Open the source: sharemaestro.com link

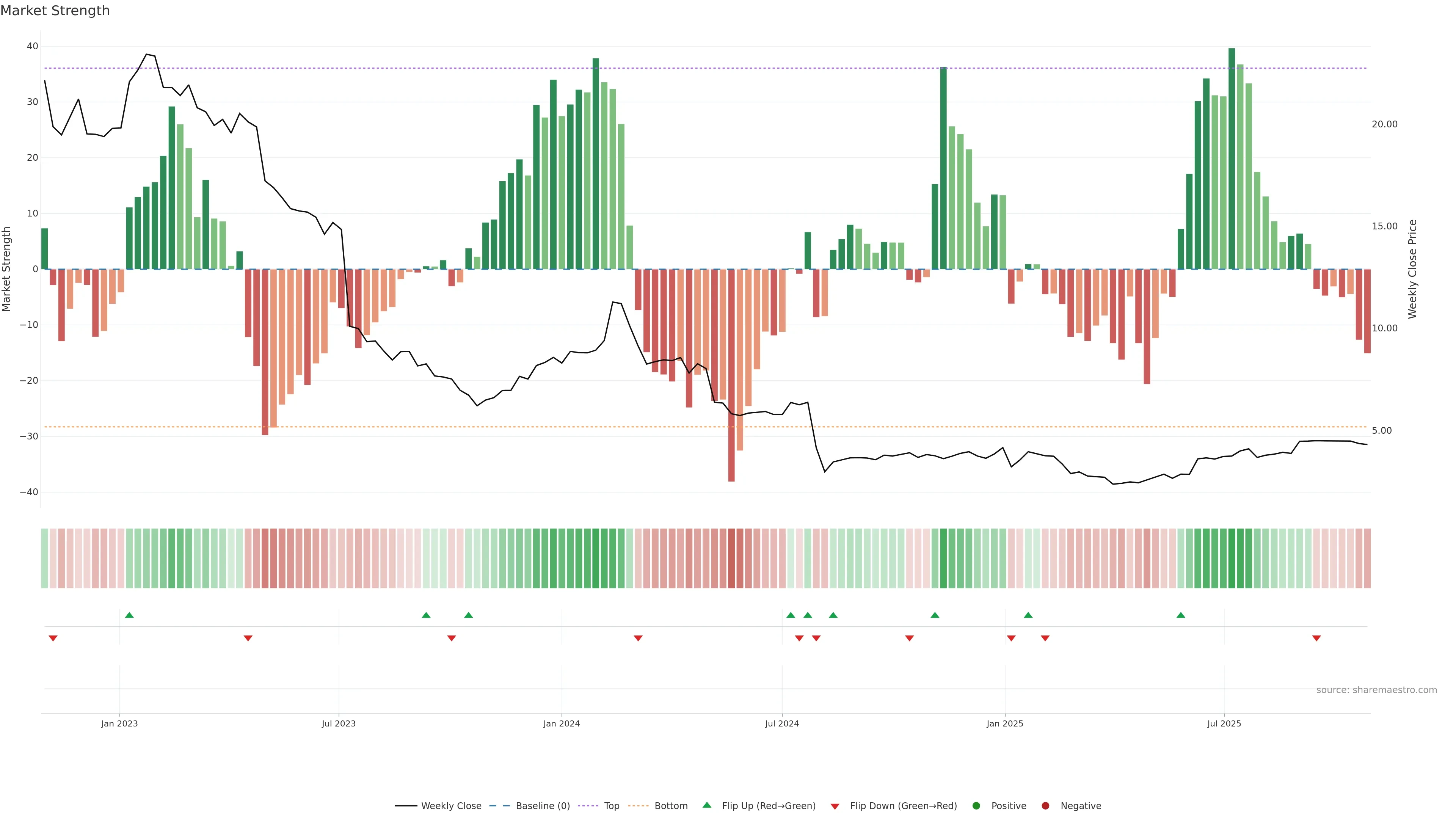1376,690
